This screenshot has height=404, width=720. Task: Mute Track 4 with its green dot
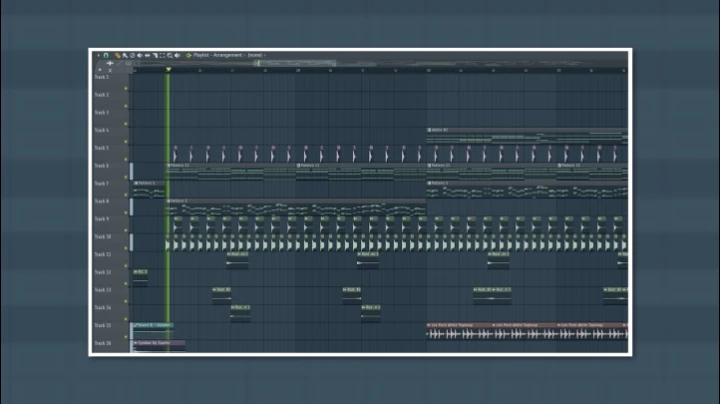click(126, 142)
